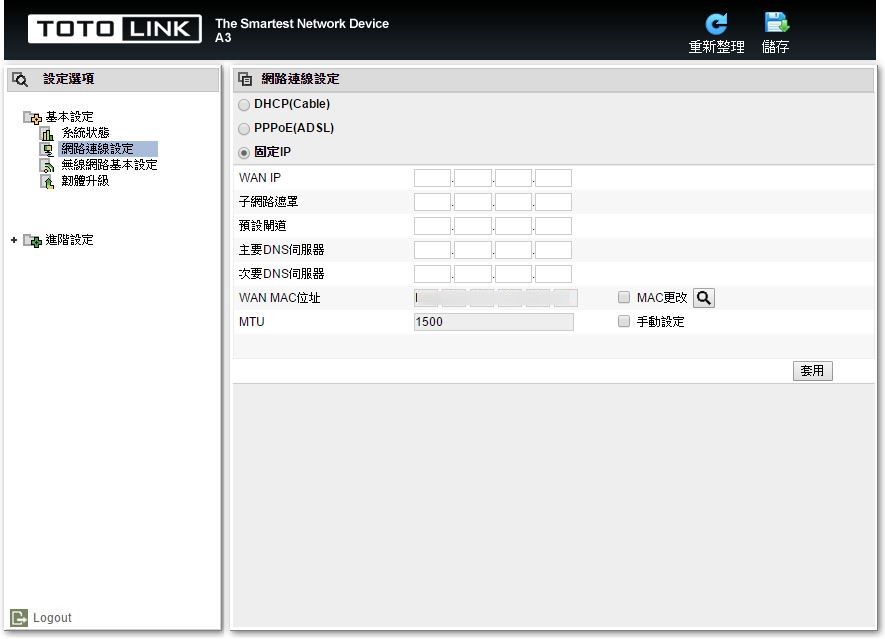The width and height of the screenshot is (885, 639).
Task: Click the 固定IP option label
Action: click(x=272, y=152)
